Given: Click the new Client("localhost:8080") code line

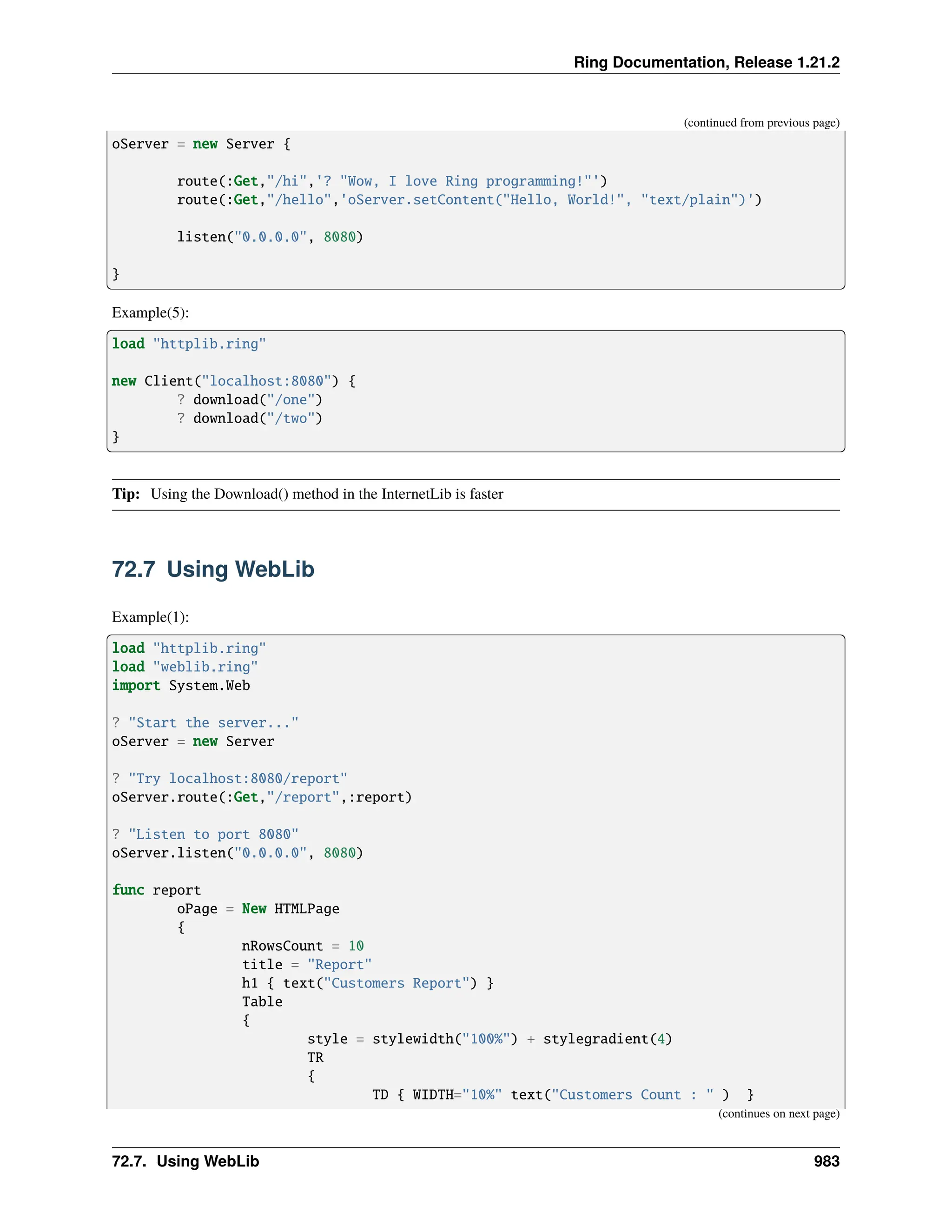Looking at the screenshot, I should pos(233,381).
